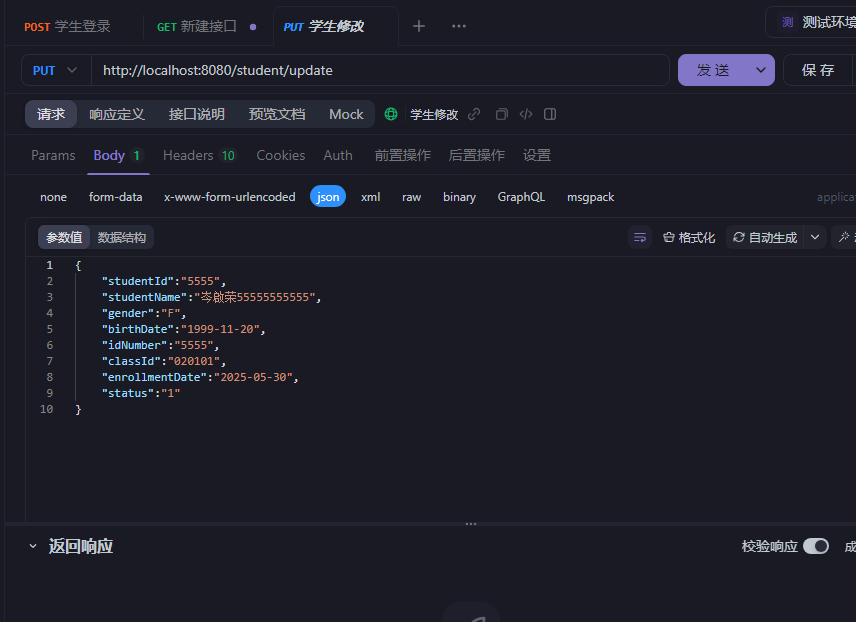Switch to the GET 新建接口 tab
The height and width of the screenshot is (622, 856).
(x=197, y=26)
